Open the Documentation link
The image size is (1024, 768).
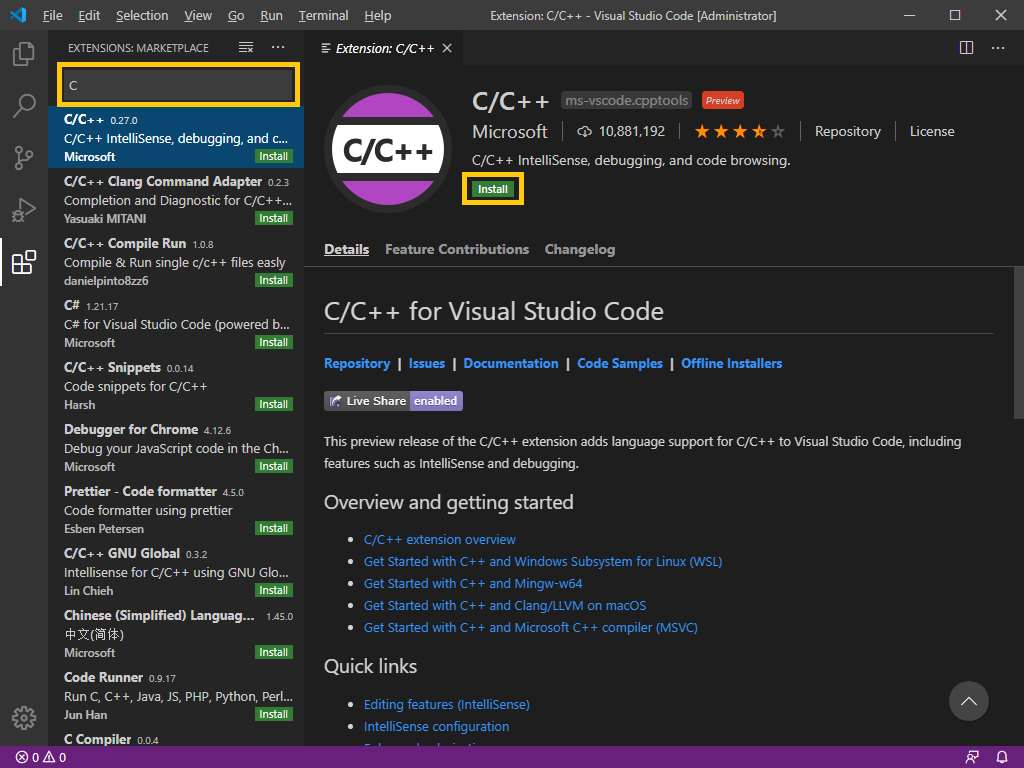(511, 364)
